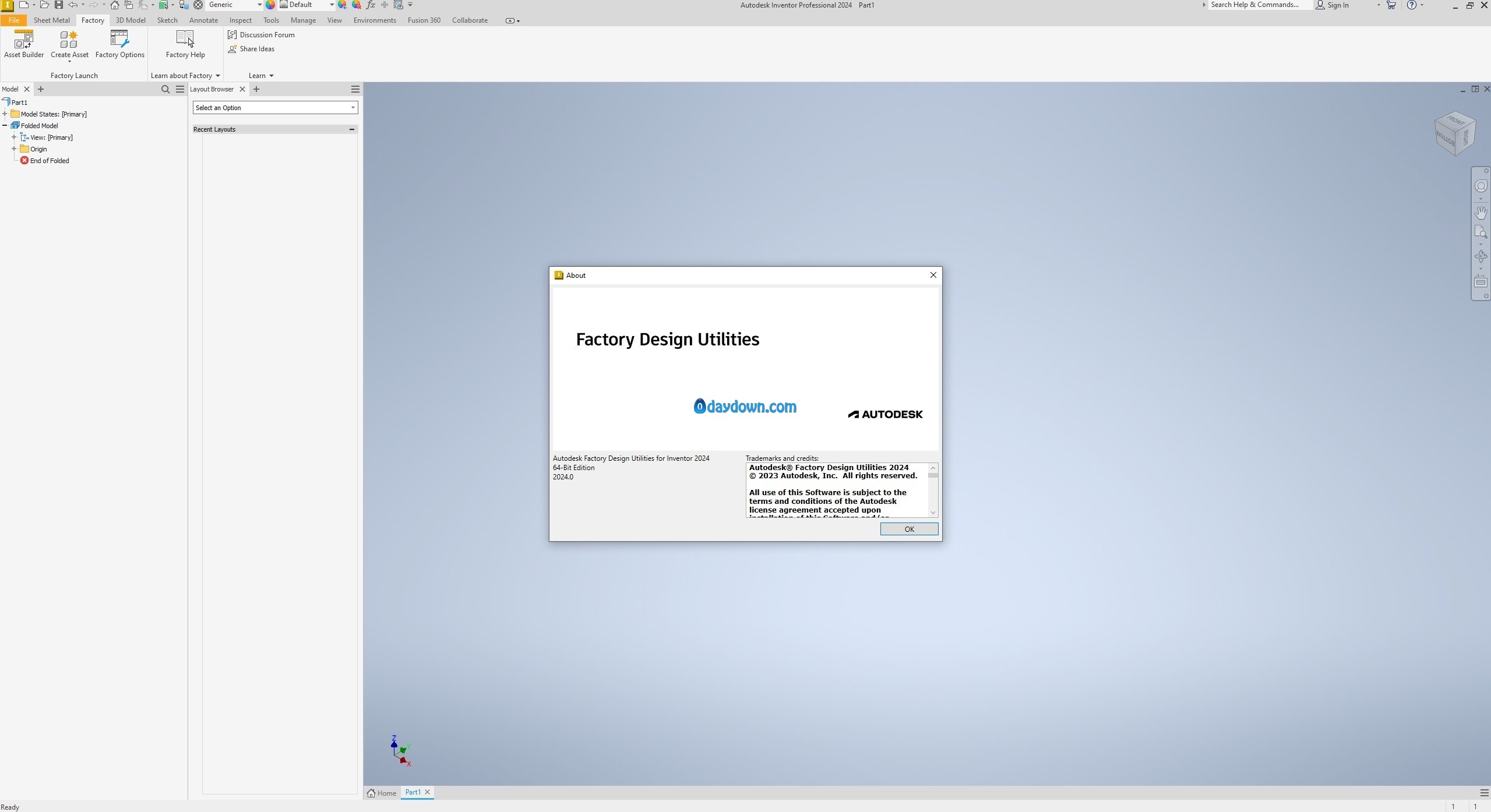
Task: Select the Zoom tool in navigation bar
Action: (x=1481, y=232)
